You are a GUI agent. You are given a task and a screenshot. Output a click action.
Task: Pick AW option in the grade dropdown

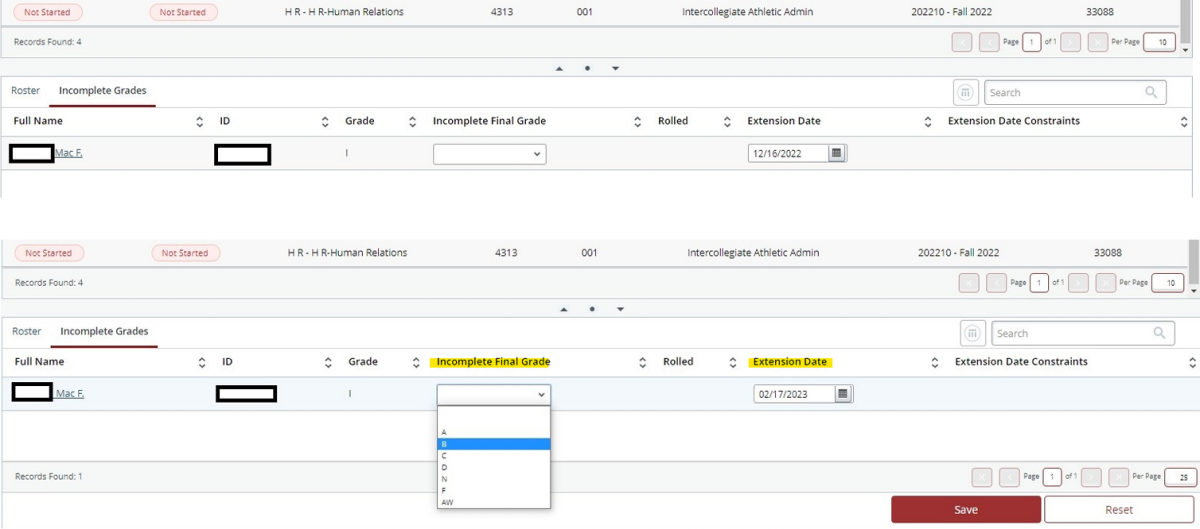pyautogui.click(x=493, y=502)
